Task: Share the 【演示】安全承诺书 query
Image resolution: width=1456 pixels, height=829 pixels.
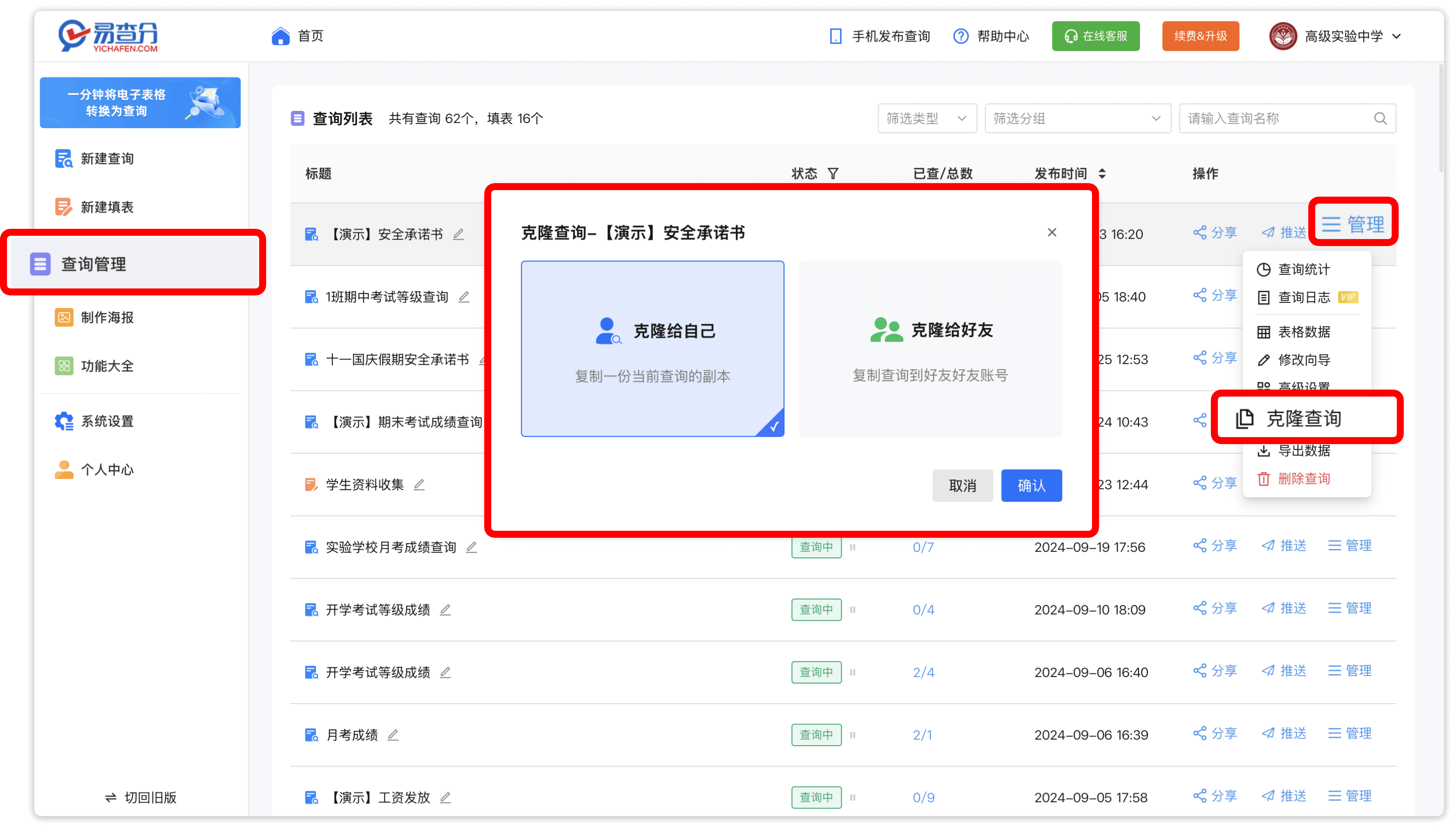Action: [x=1215, y=233]
